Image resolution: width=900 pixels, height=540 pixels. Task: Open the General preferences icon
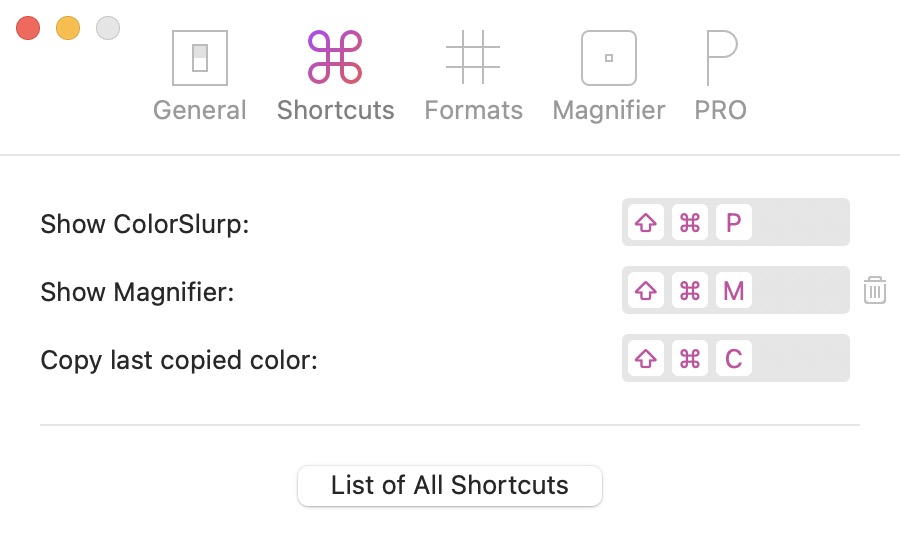(x=200, y=58)
